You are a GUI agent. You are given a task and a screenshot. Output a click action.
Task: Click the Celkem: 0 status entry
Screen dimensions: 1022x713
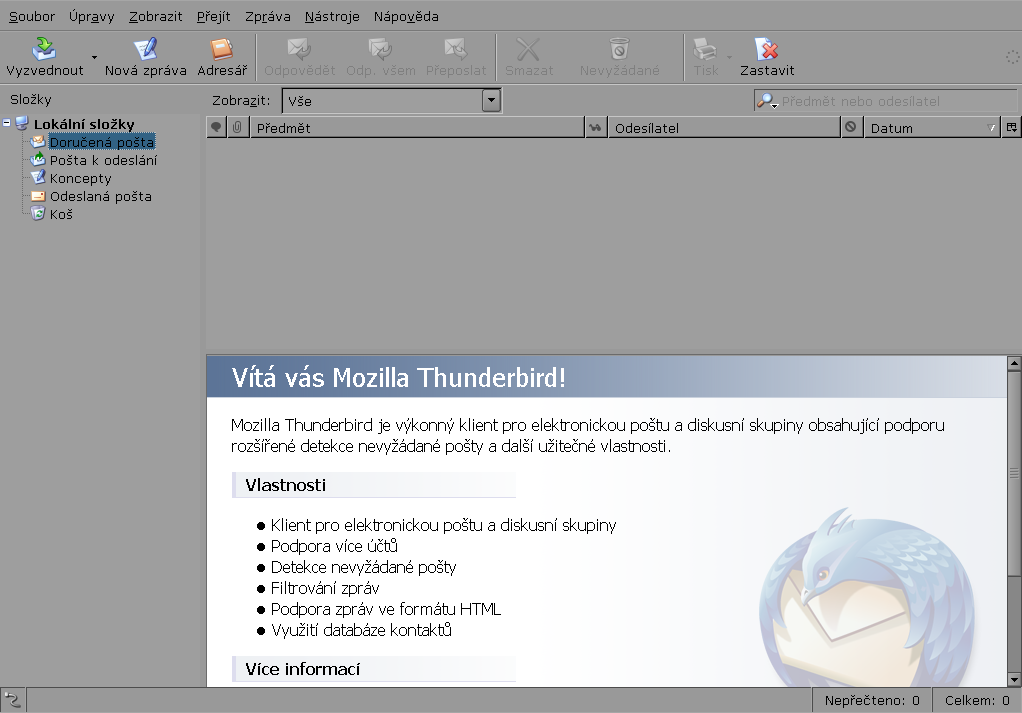[x=977, y=701]
